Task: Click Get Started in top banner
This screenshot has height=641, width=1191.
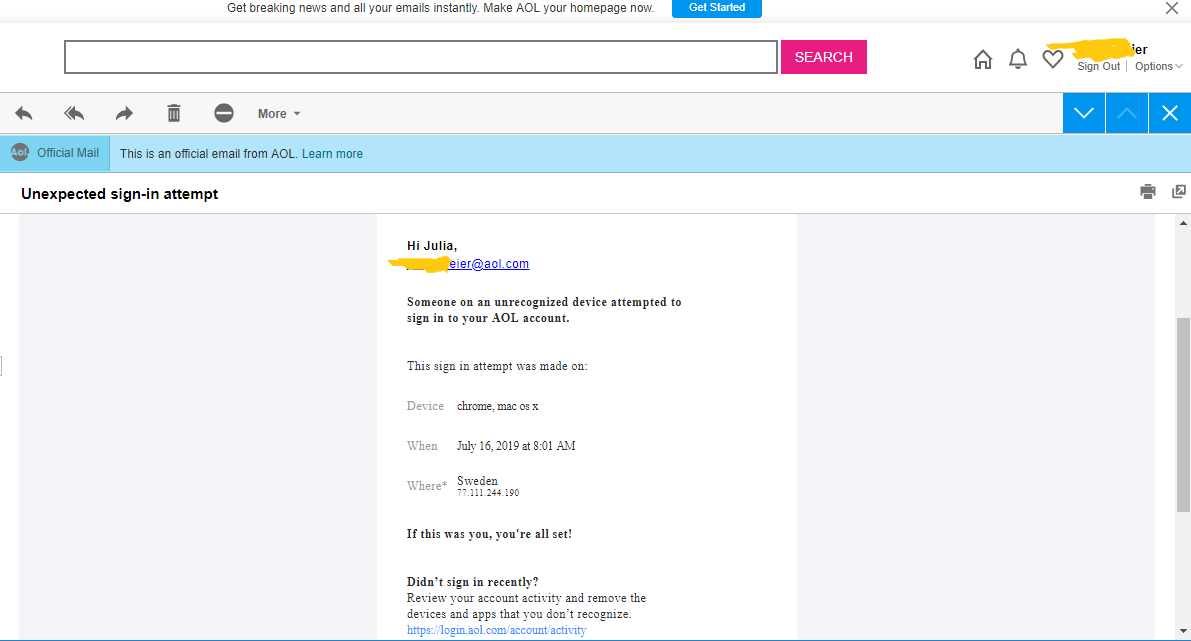Action: (717, 8)
